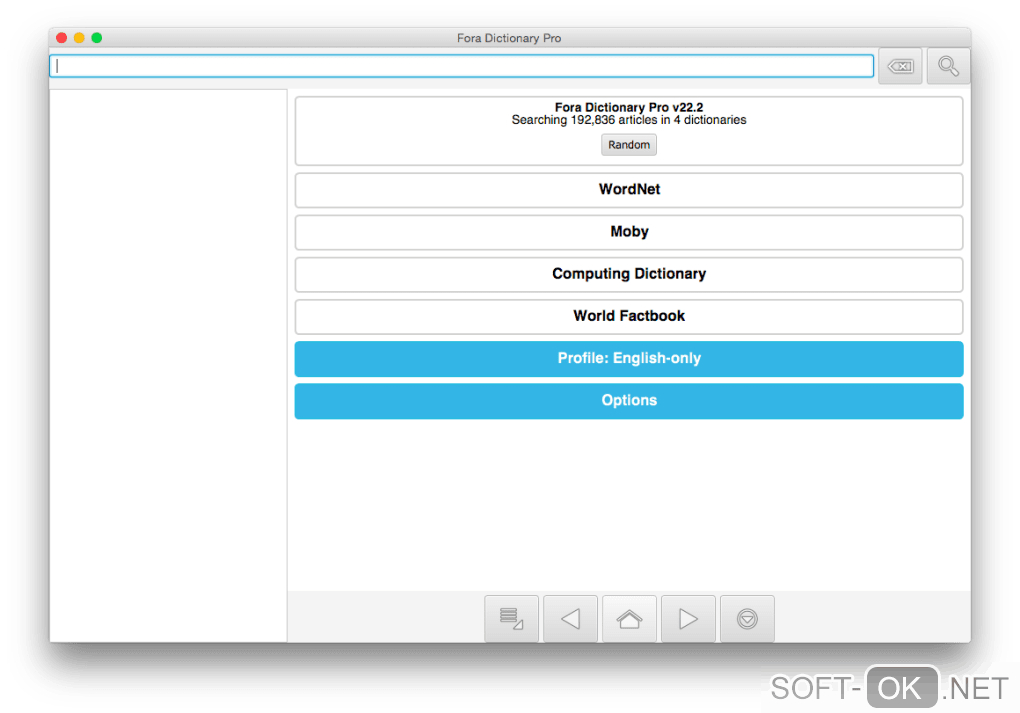
Task: Open the Computing Dictionary
Action: pos(629,274)
